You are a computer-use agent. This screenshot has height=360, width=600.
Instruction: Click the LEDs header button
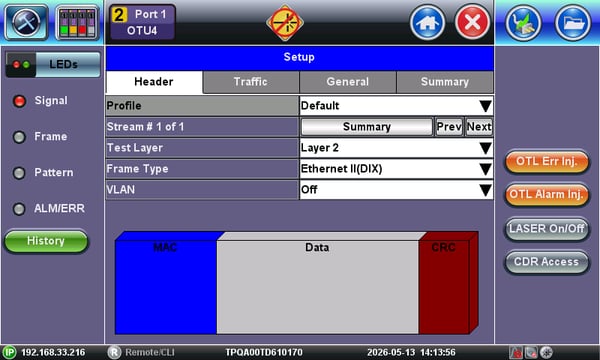click(53, 64)
